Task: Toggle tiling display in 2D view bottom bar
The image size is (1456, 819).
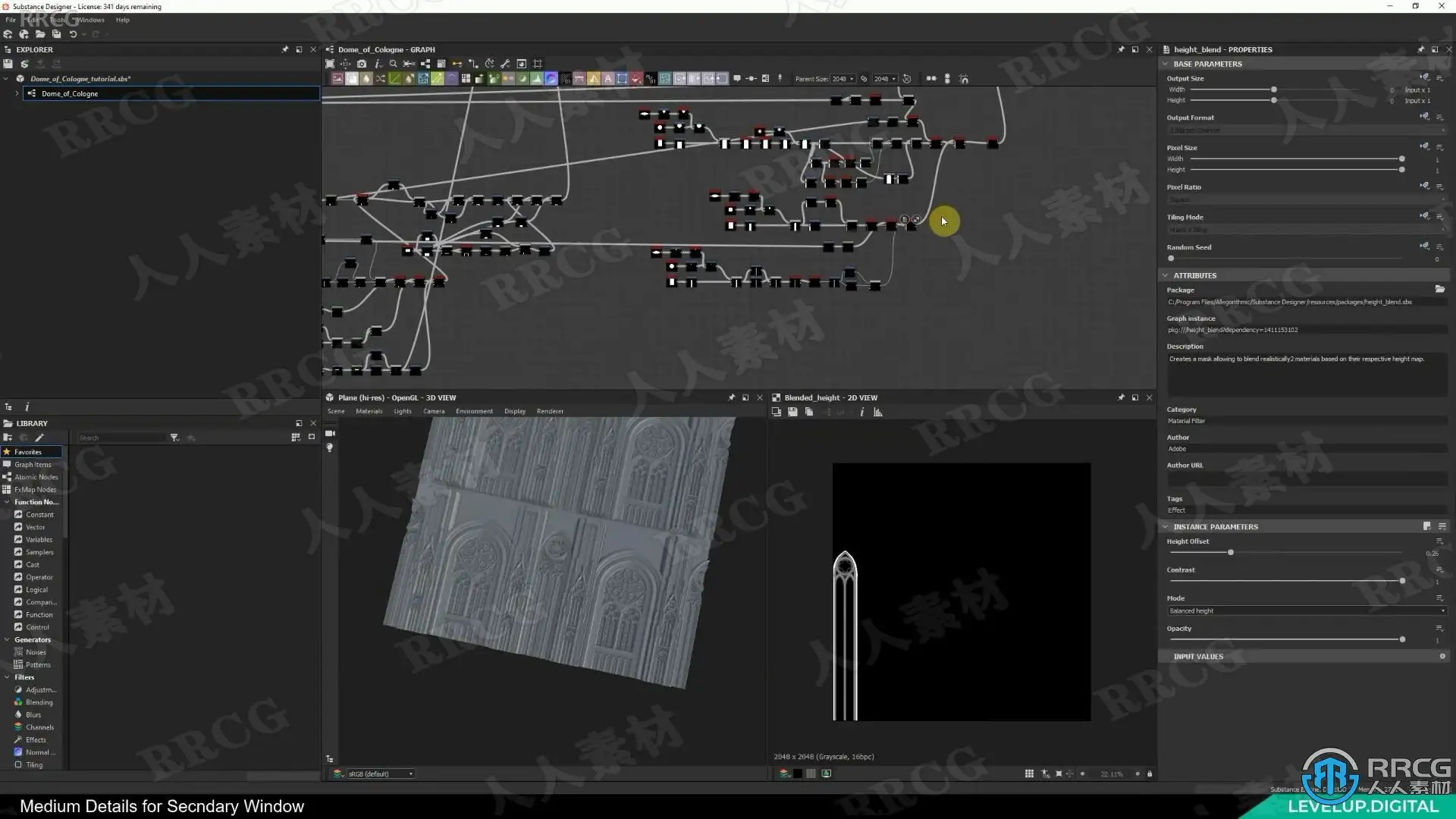Action: (x=1029, y=773)
